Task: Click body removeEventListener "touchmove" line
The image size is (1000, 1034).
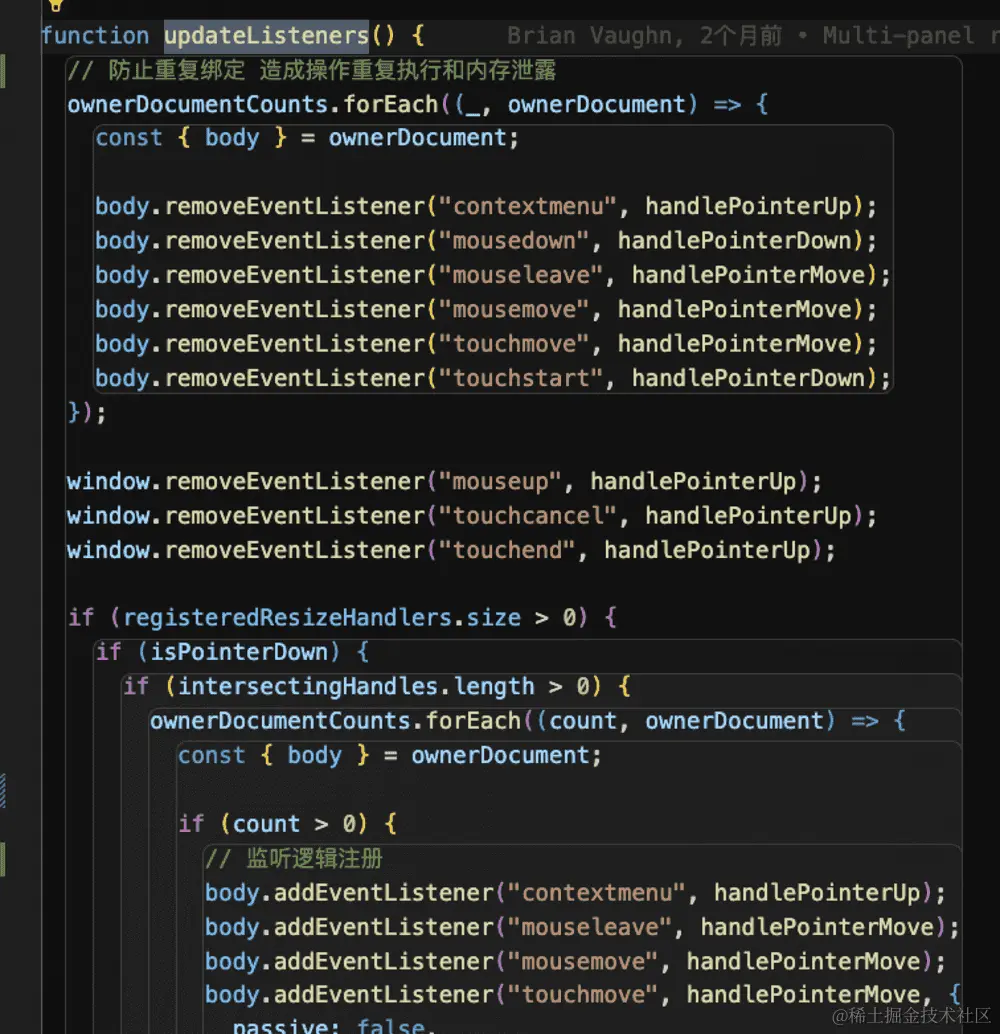Action: [x=486, y=344]
